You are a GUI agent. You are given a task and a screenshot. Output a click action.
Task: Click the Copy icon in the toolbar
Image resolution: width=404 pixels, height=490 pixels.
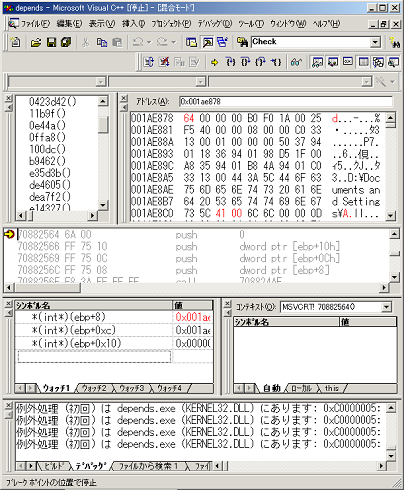click(102, 42)
